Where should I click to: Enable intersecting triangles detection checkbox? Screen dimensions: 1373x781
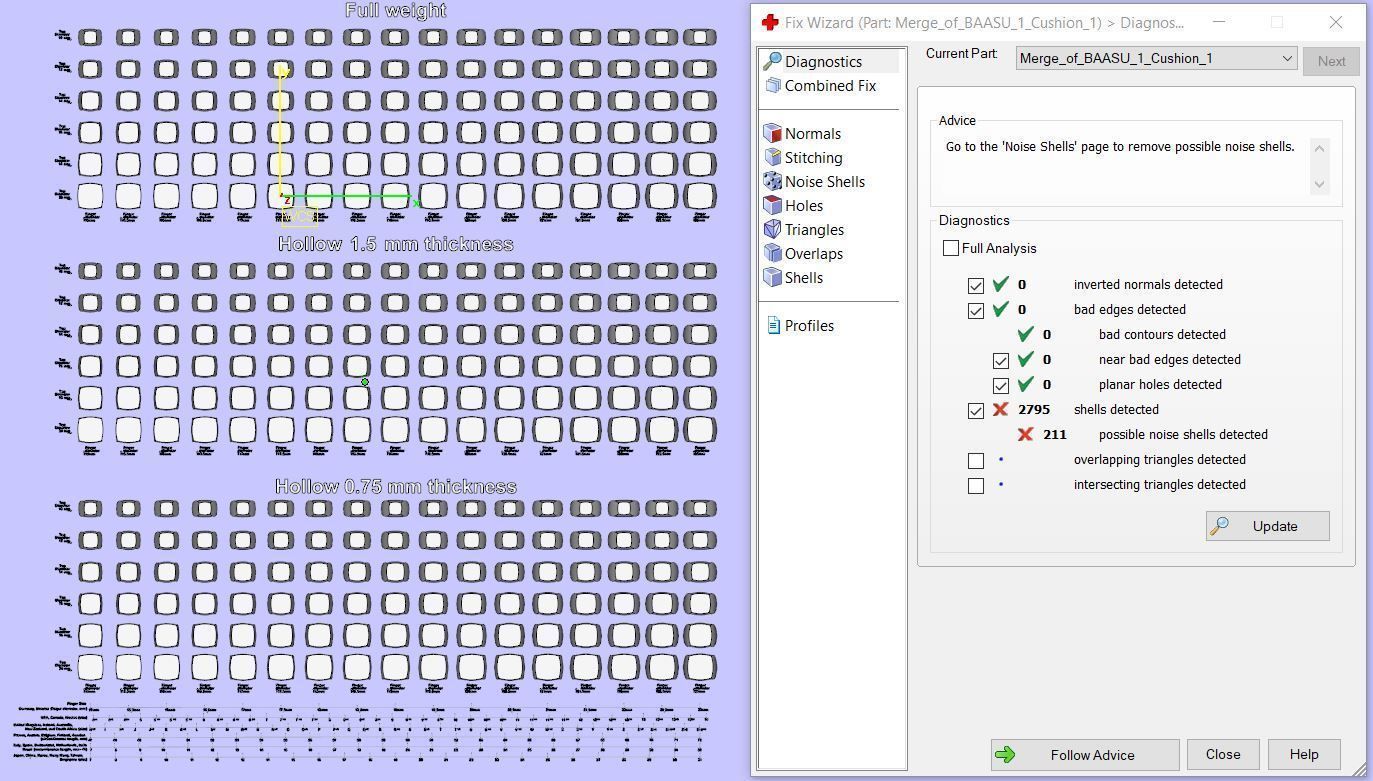[976, 486]
